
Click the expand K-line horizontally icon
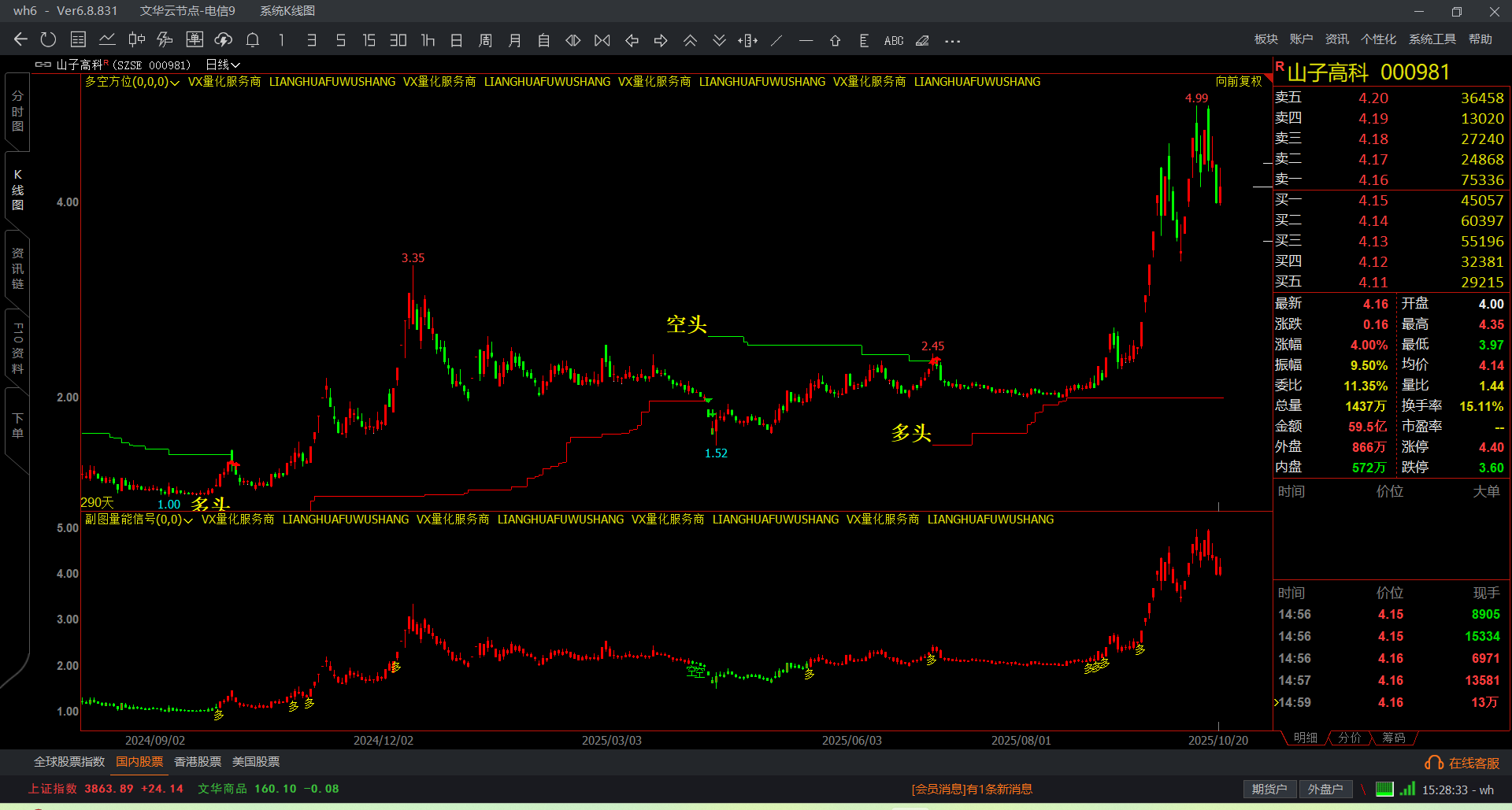(573, 40)
